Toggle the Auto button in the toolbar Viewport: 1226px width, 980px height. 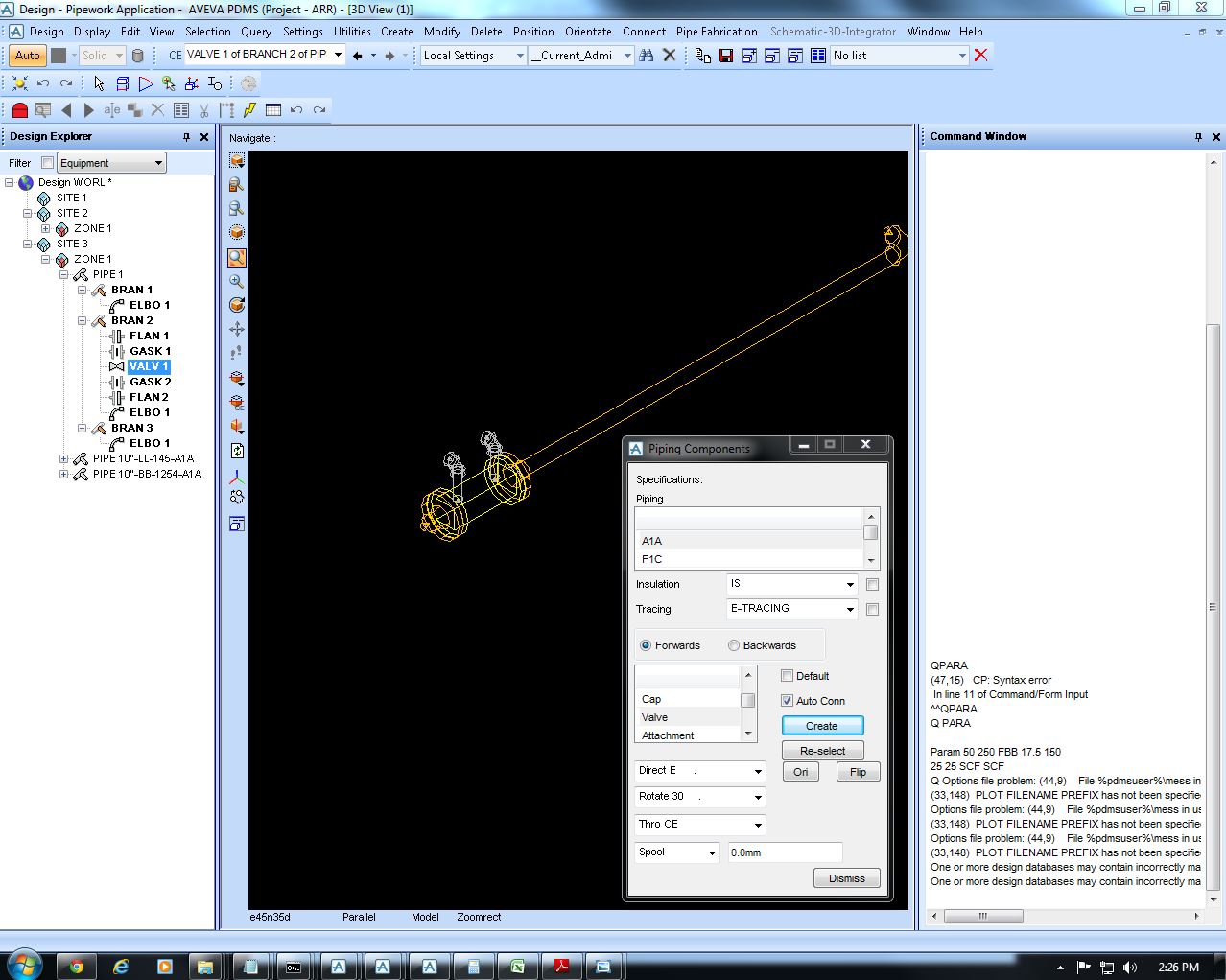point(28,56)
